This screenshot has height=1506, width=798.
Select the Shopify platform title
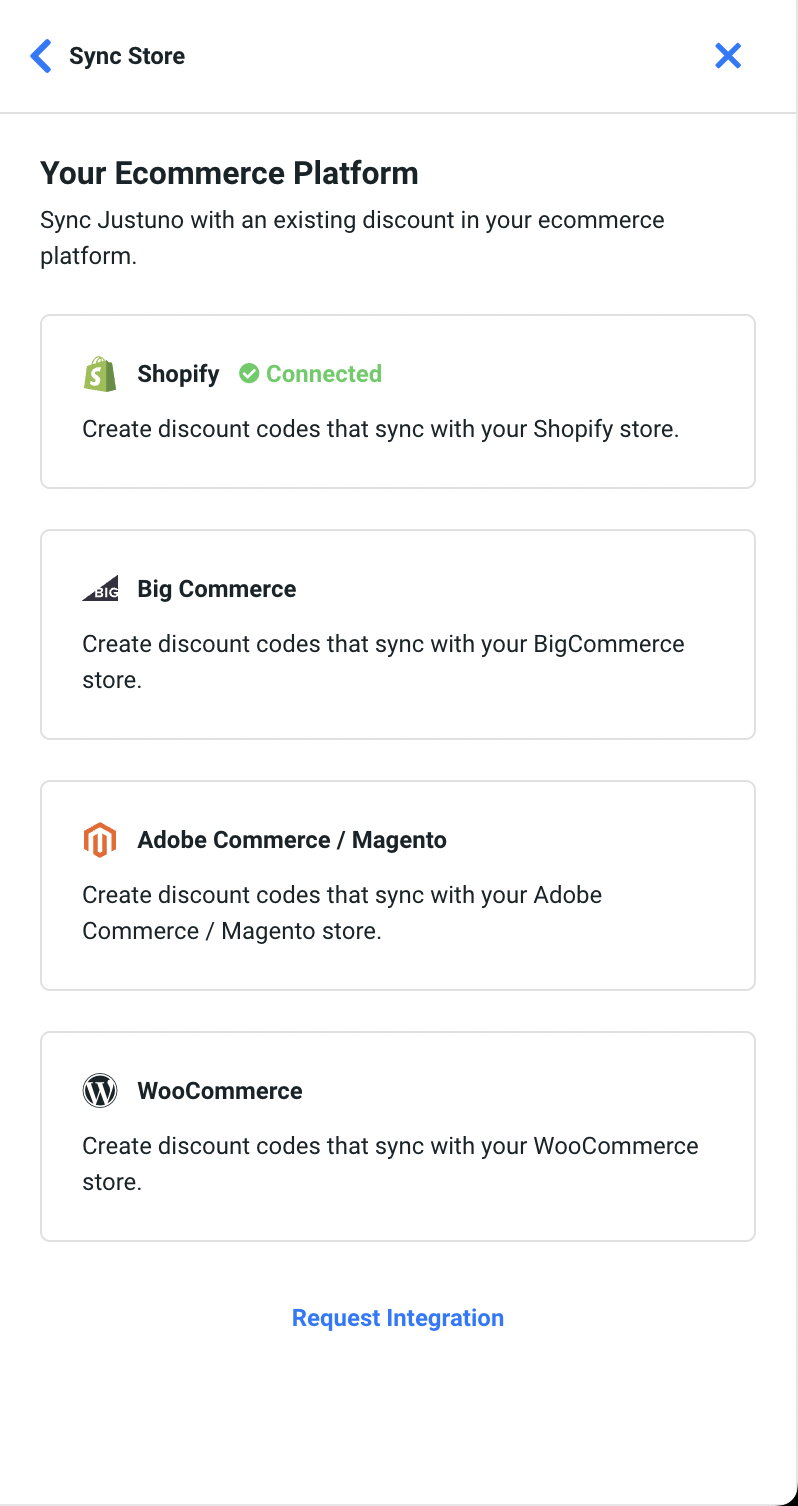(x=178, y=374)
